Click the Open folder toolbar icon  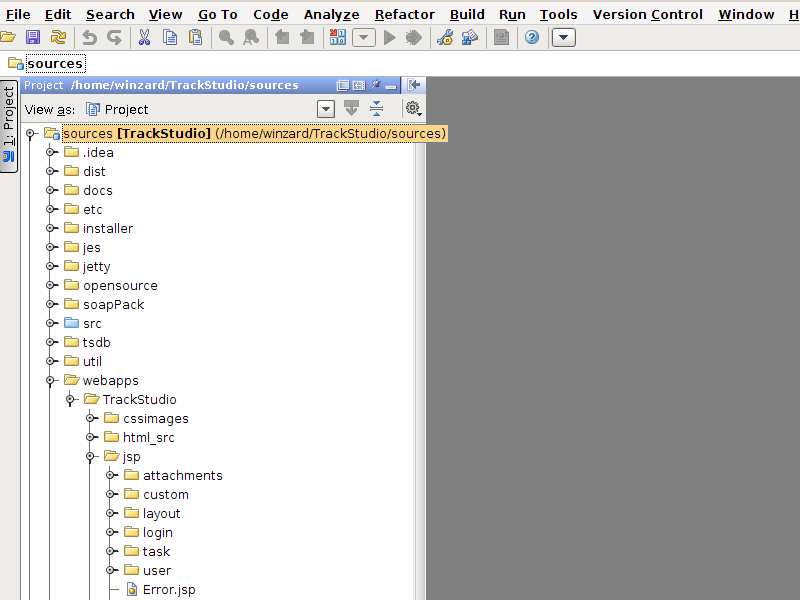8,37
